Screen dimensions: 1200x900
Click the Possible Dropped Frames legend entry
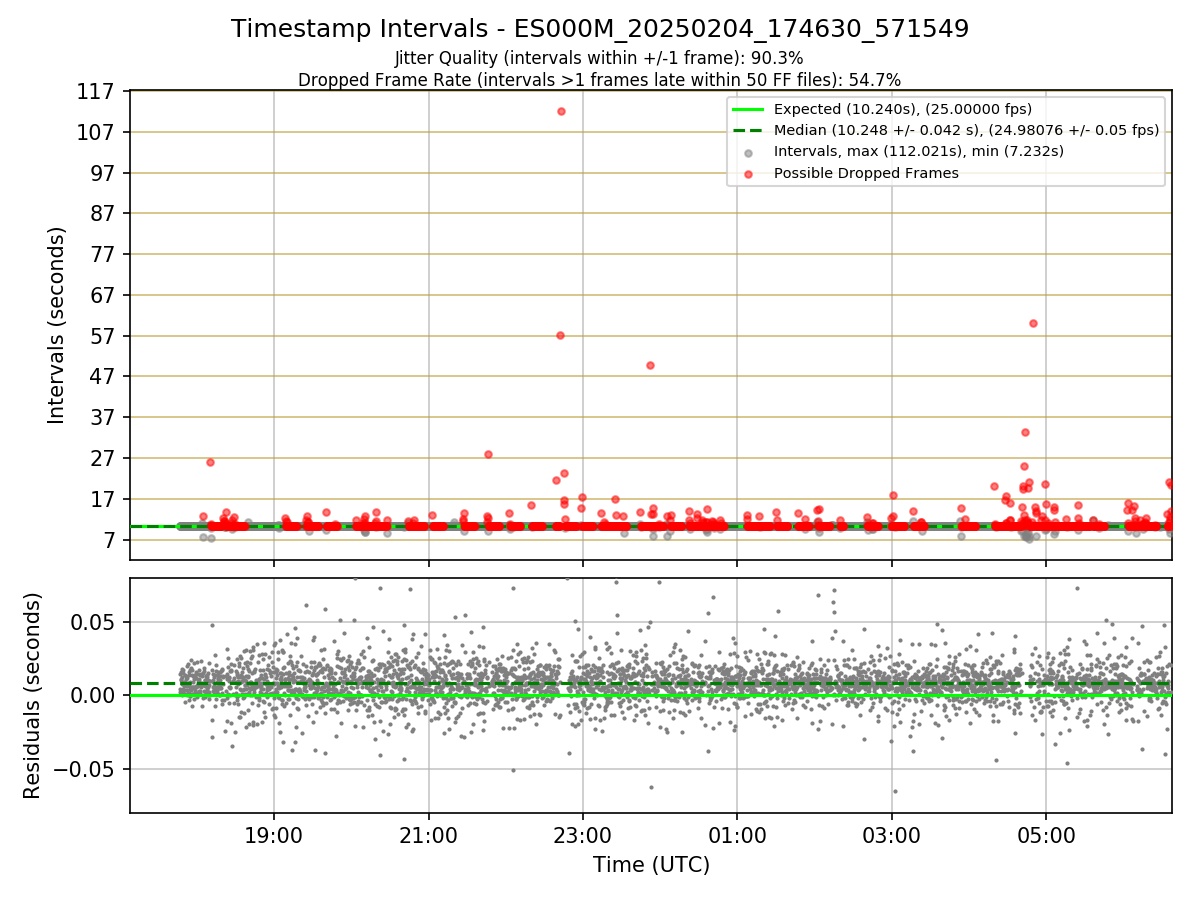click(852, 173)
